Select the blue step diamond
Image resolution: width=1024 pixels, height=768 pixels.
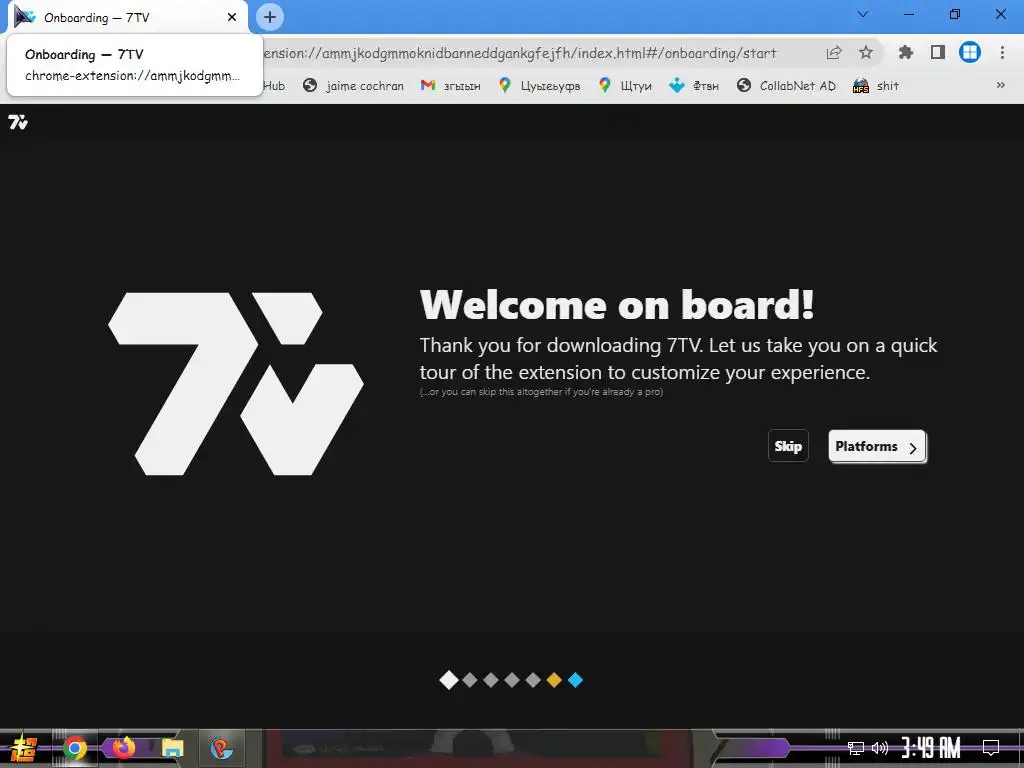pyautogui.click(x=575, y=680)
